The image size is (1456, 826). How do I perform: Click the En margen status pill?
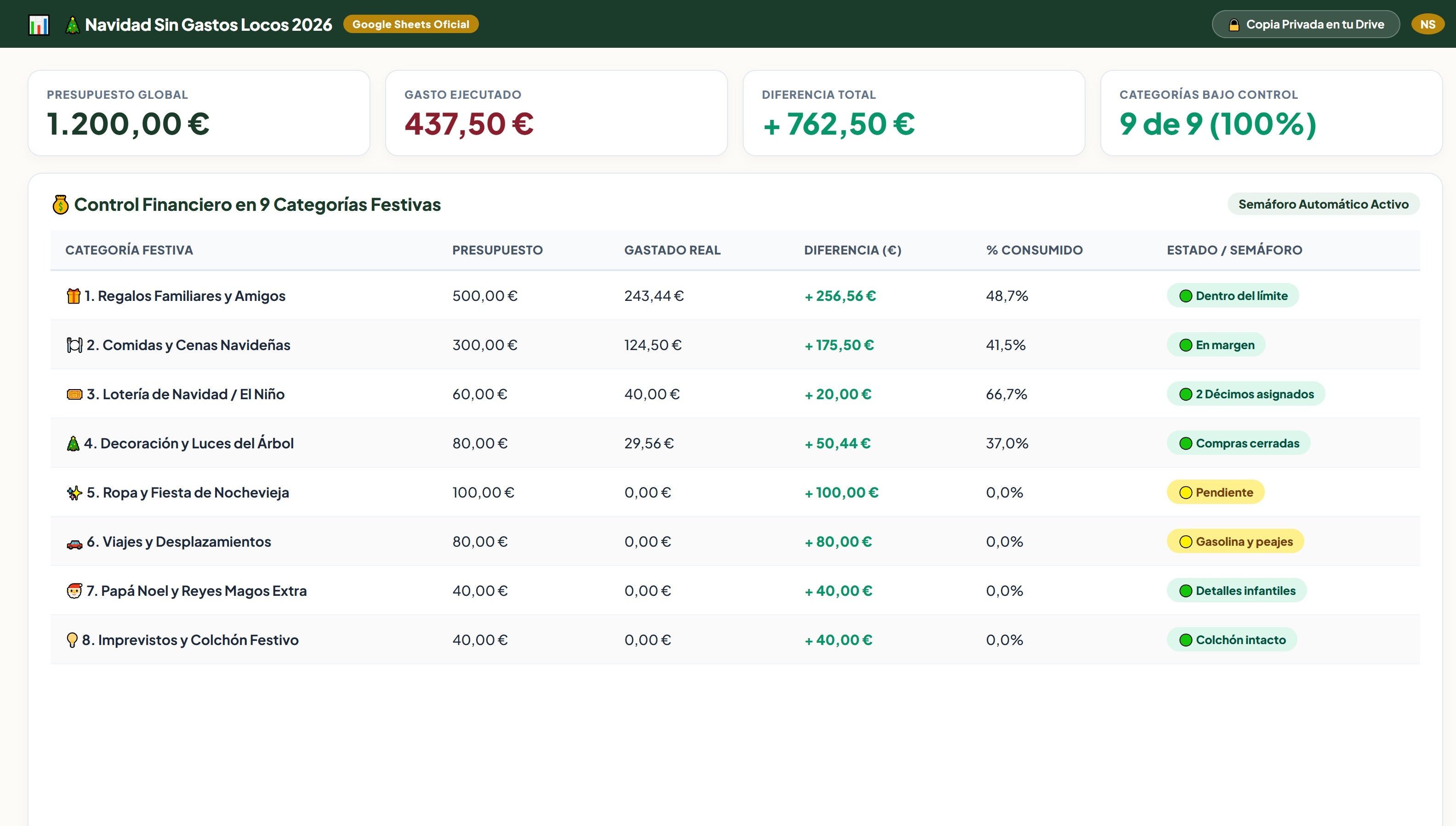coord(1216,345)
